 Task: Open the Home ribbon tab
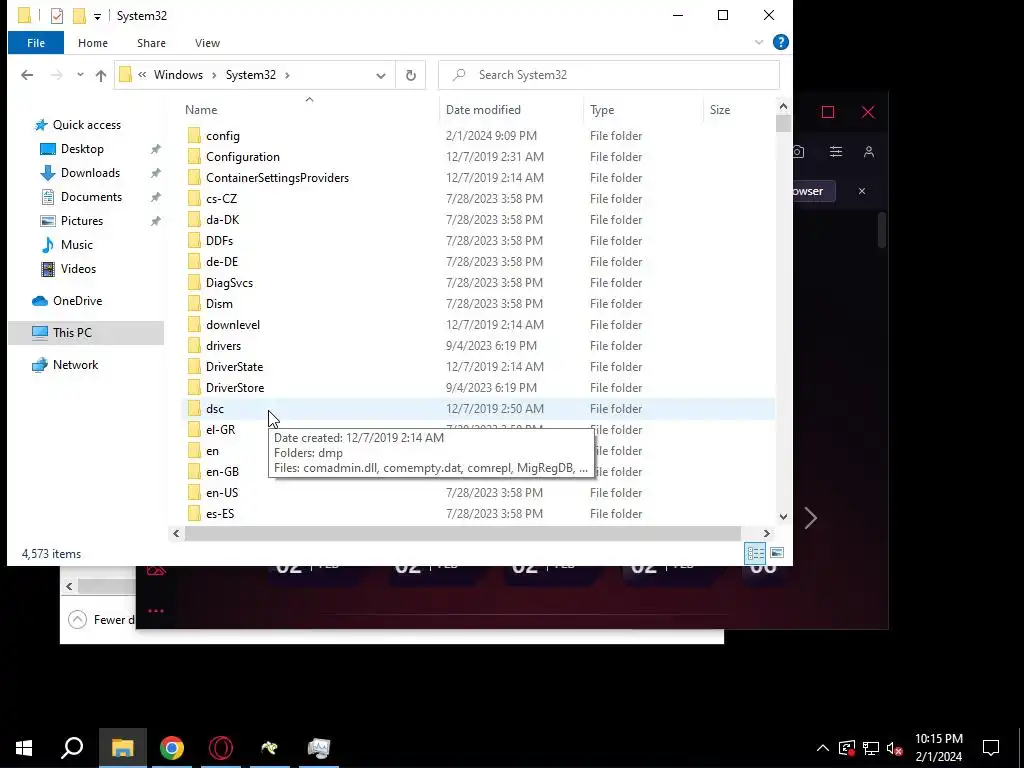pyautogui.click(x=93, y=43)
